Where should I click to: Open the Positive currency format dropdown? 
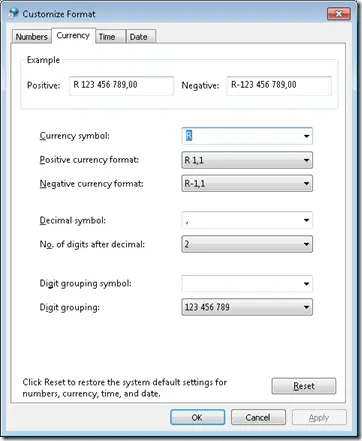point(247,160)
